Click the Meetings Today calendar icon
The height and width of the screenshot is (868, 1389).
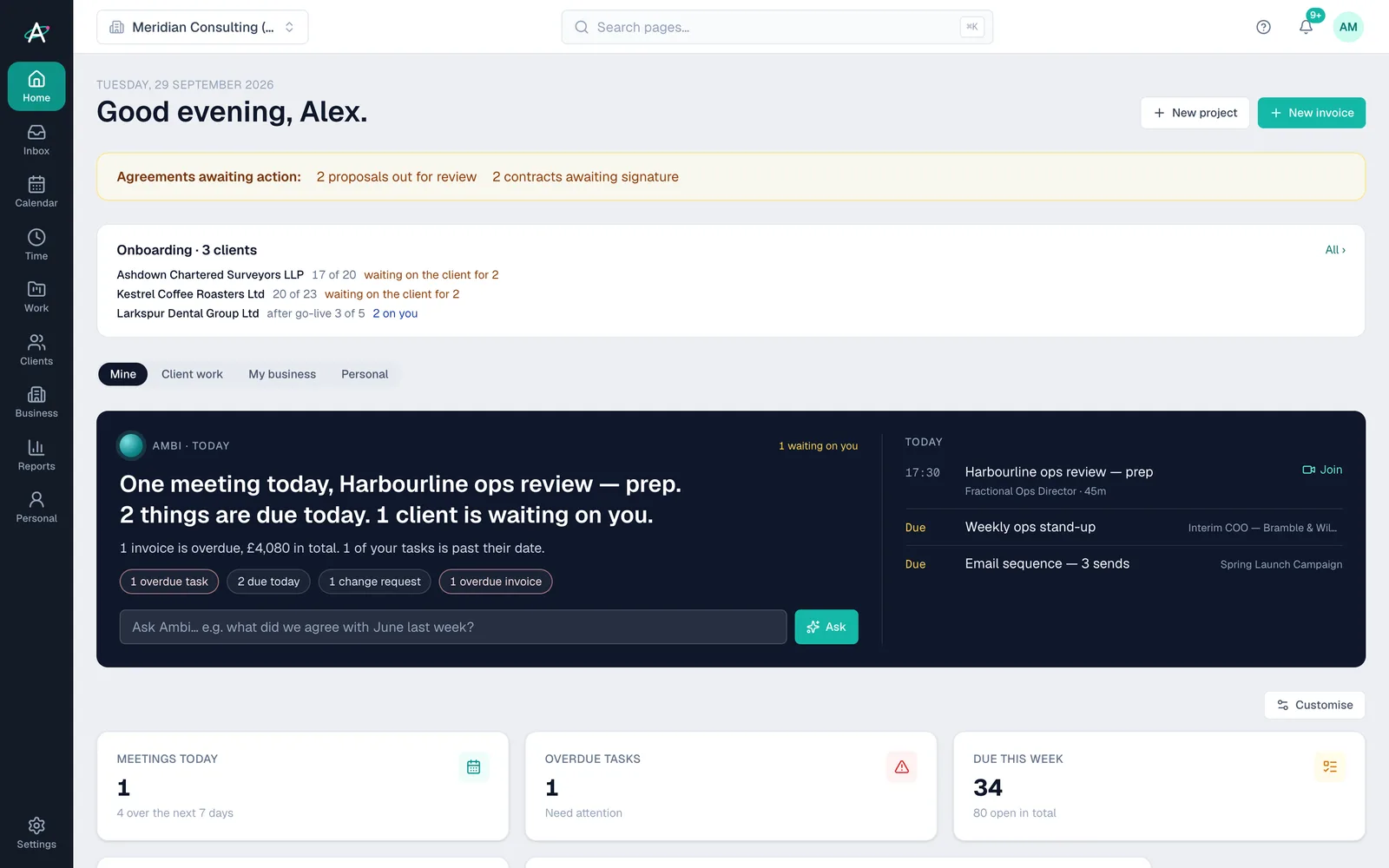click(473, 766)
